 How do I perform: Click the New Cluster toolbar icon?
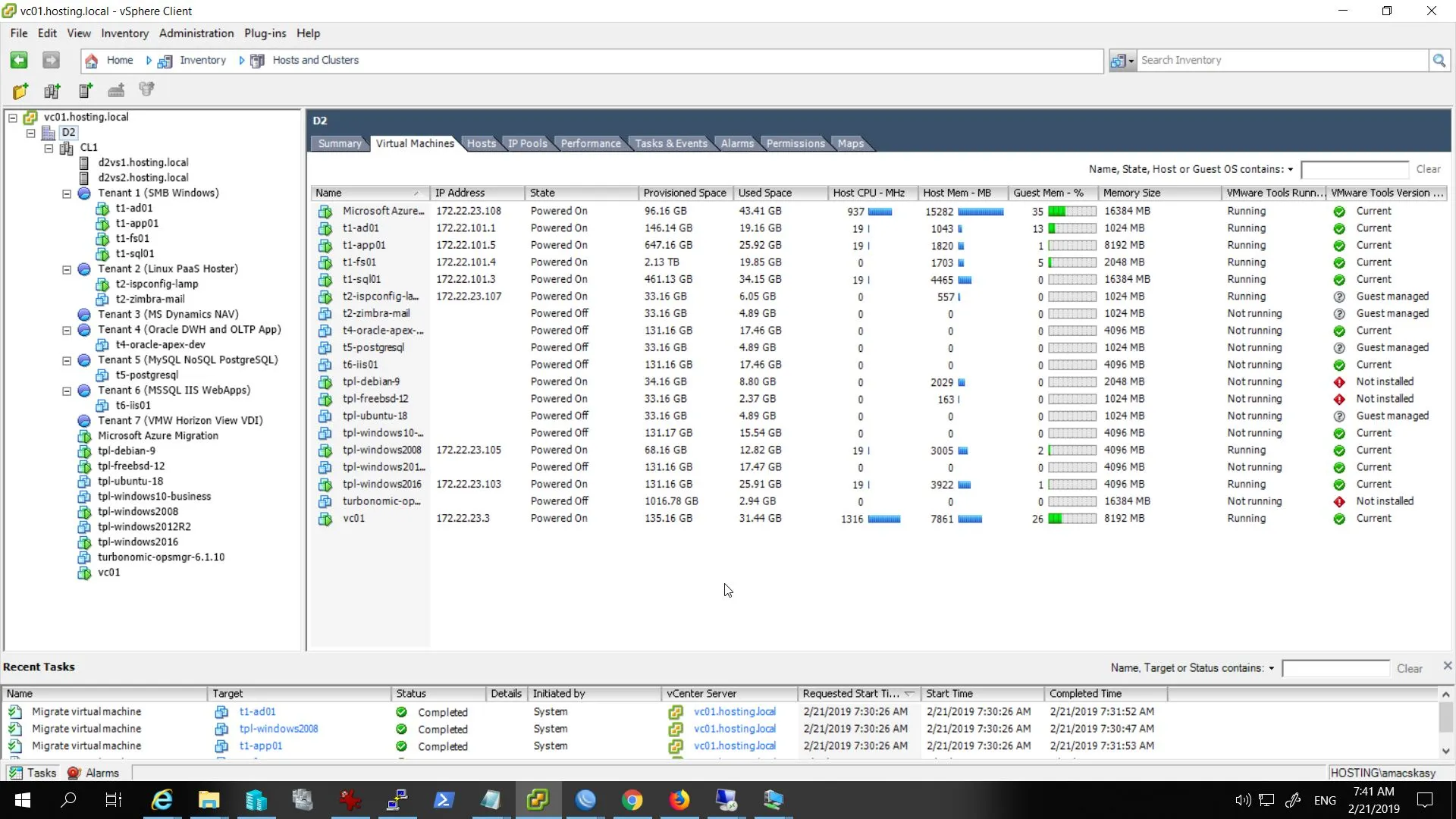(52, 91)
